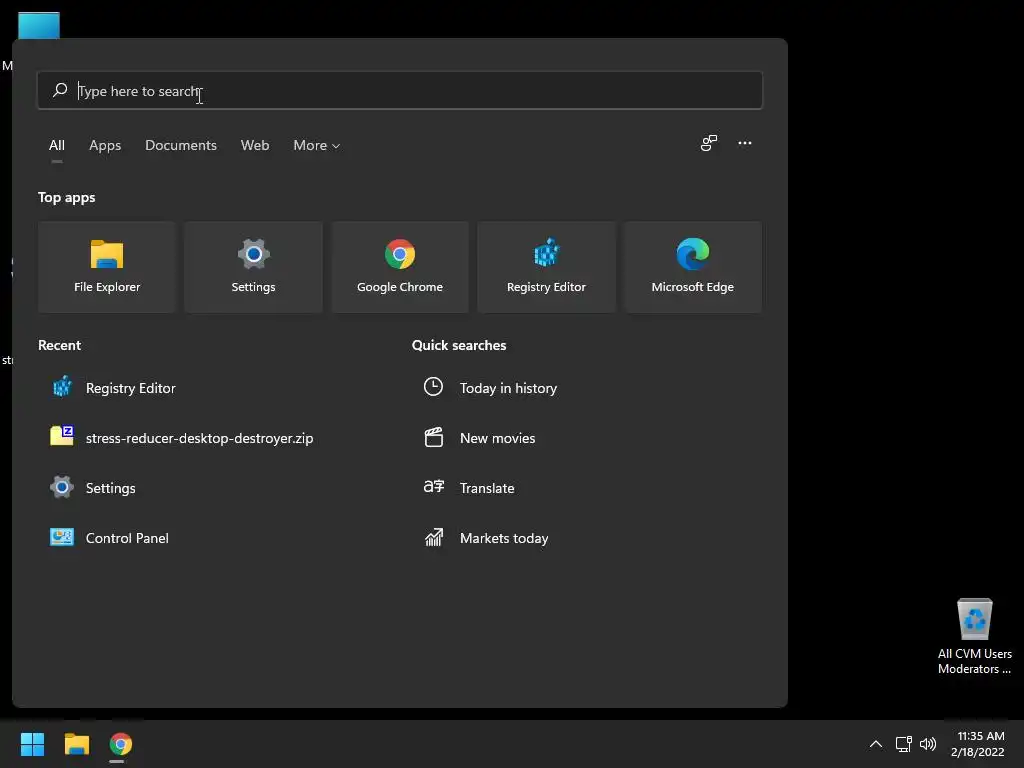Click the clapperboard icon beside New movies

point(434,437)
